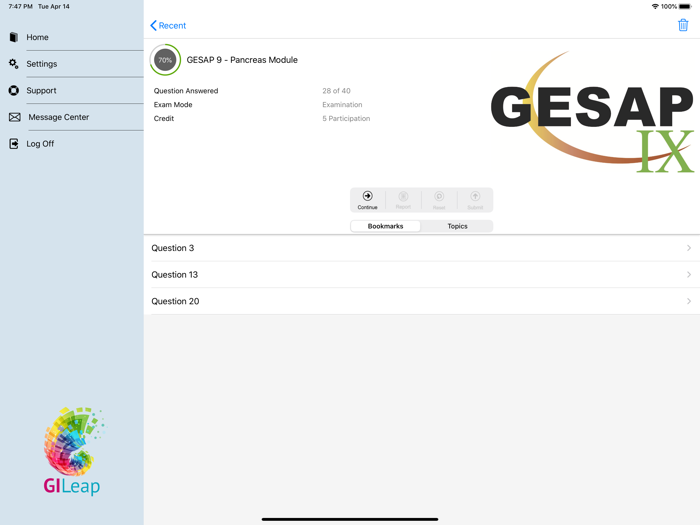
Task: Open Settings from the sidebar
Action: (72, 64)
